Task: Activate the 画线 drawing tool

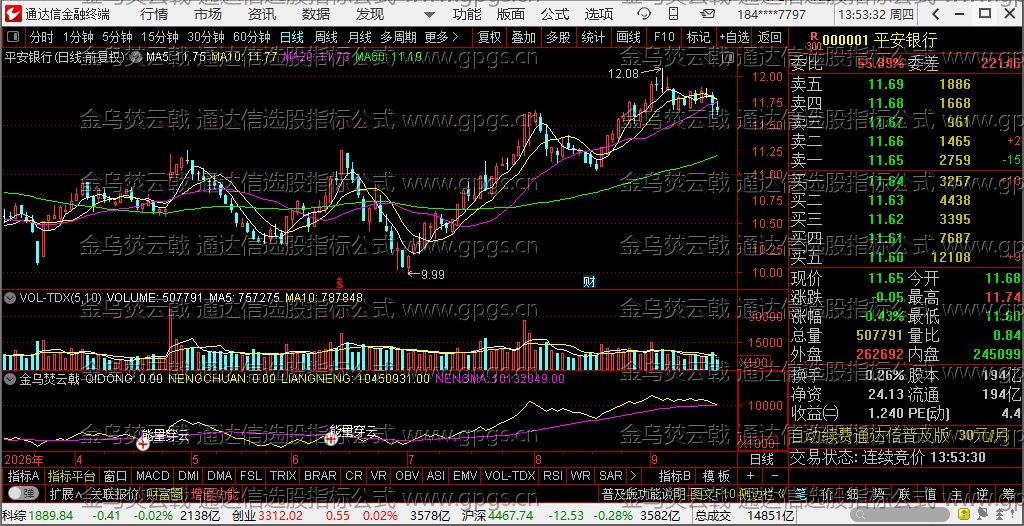Action: point(628,37)
